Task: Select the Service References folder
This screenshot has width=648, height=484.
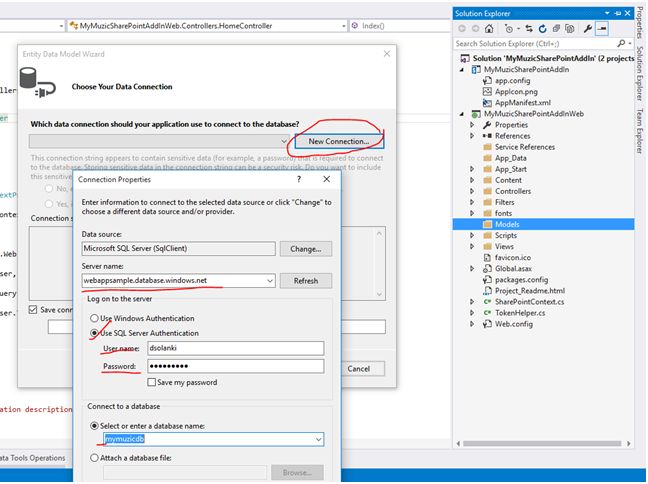Action: (x=525, y=147)
